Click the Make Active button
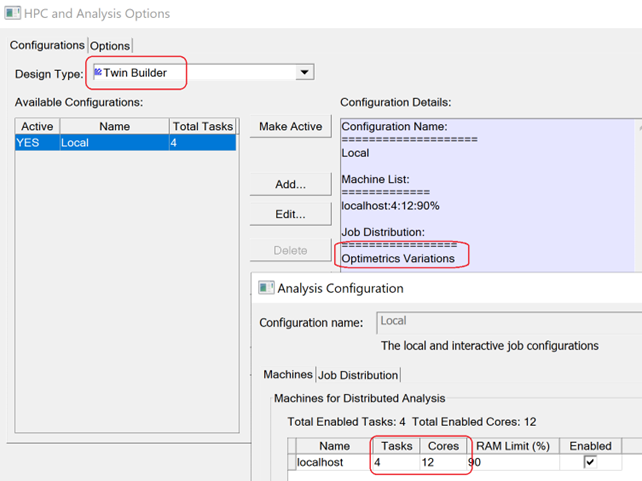The height and width of the screenshot is (481, 642). (x=291, y=126)
